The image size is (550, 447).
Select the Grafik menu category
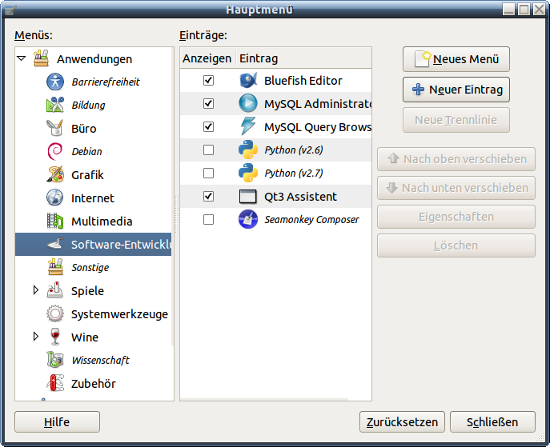coord(93,174)
